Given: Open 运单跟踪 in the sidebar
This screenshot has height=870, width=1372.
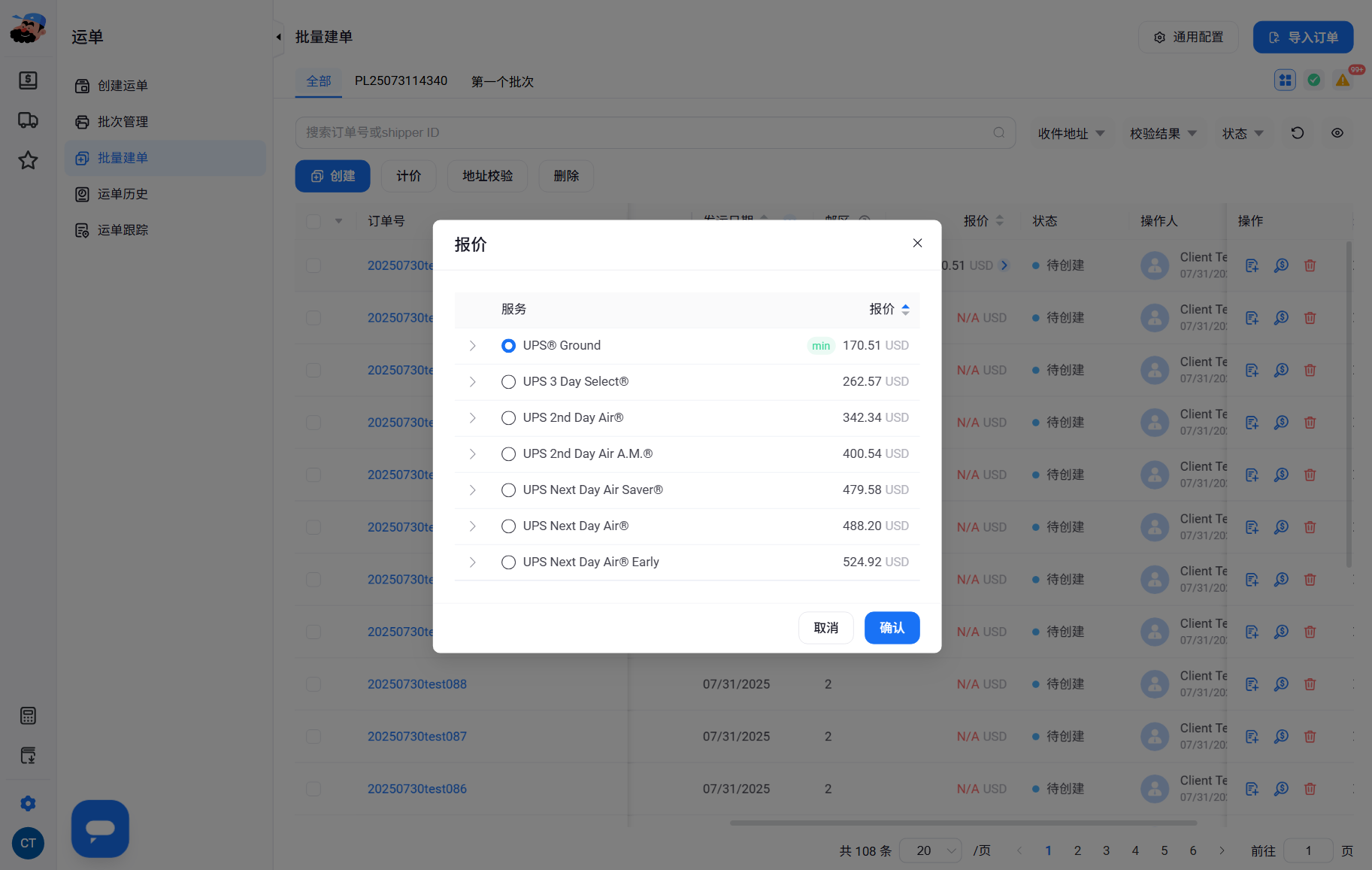Looking at the screenshot, I should (165, 230).
